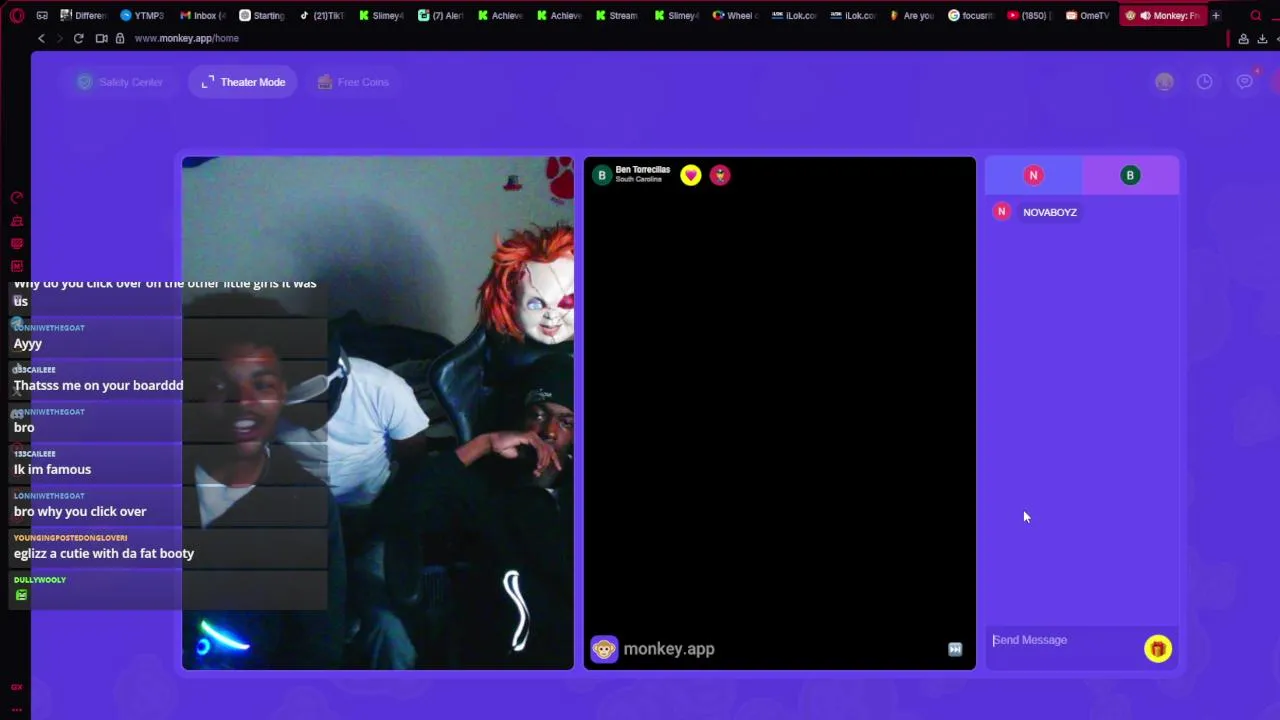
Task: Select the N chat tab
Action: click(1034, 176)
